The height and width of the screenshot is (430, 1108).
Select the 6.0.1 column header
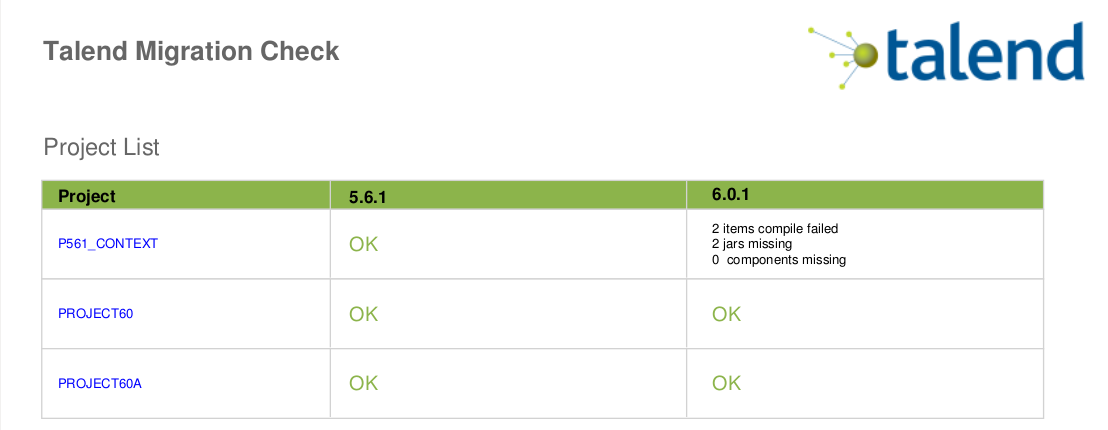coord(730,195)
